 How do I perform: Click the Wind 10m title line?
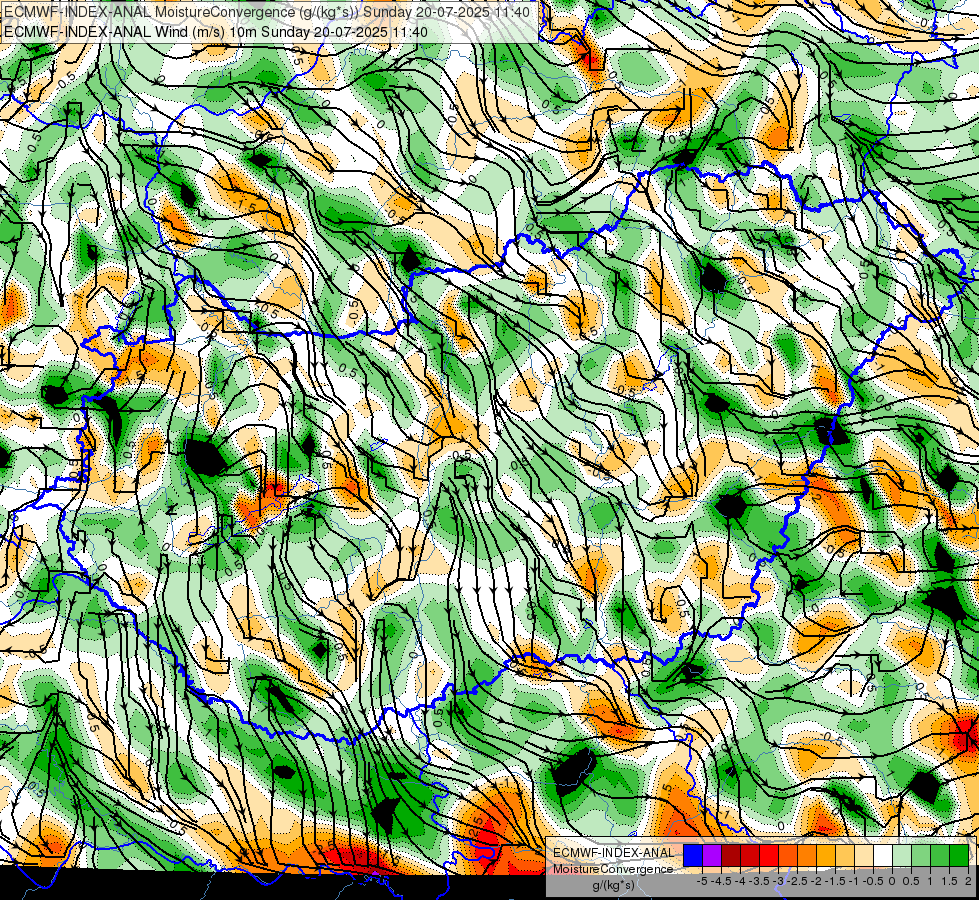216,31
